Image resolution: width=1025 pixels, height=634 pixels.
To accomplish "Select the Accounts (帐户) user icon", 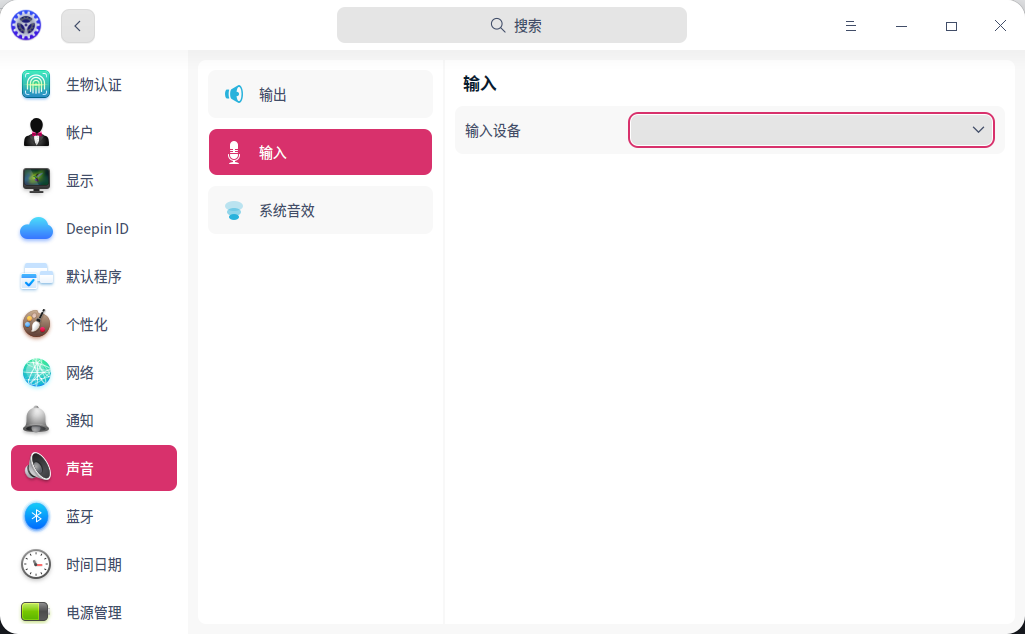I will [36, 133].
